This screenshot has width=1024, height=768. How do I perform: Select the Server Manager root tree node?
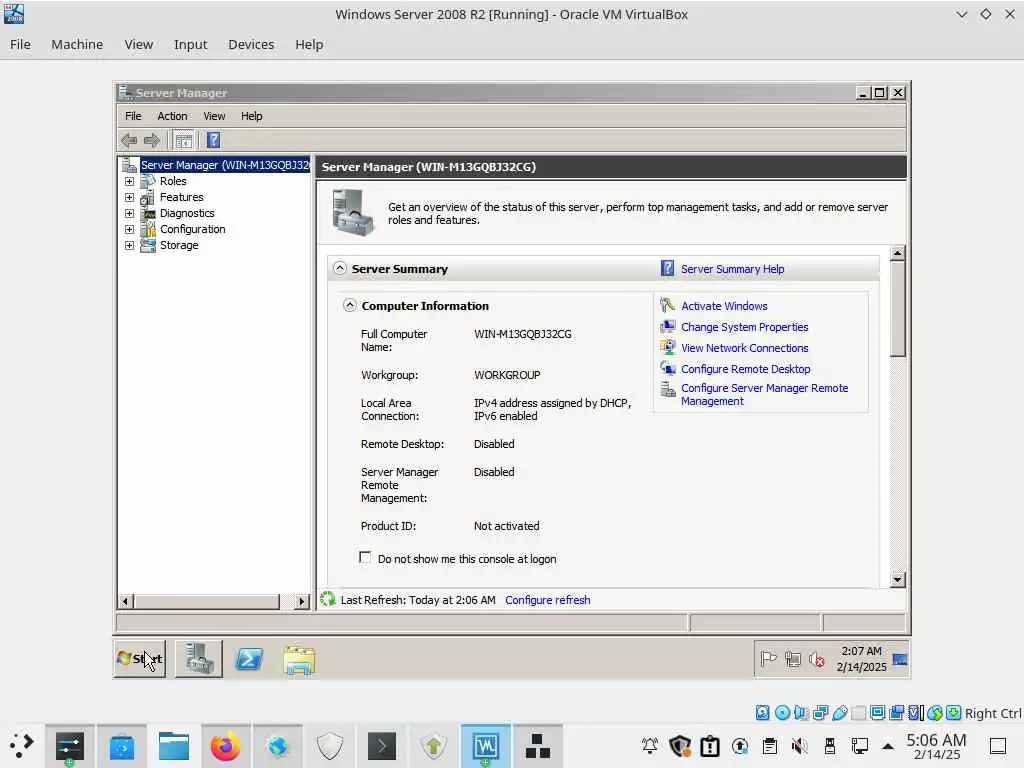coord(225,165)
